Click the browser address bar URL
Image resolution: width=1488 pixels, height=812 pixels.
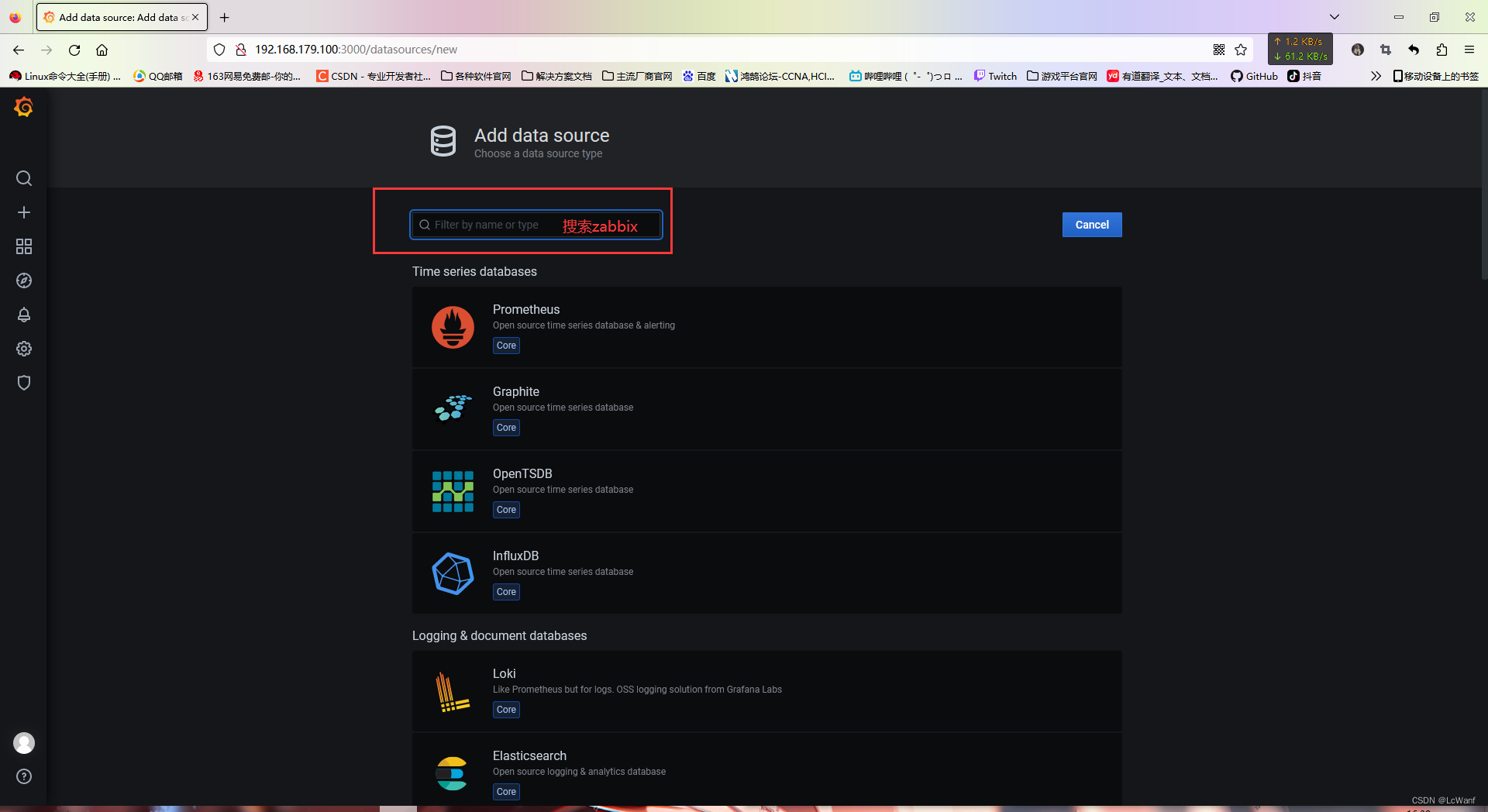356,50
